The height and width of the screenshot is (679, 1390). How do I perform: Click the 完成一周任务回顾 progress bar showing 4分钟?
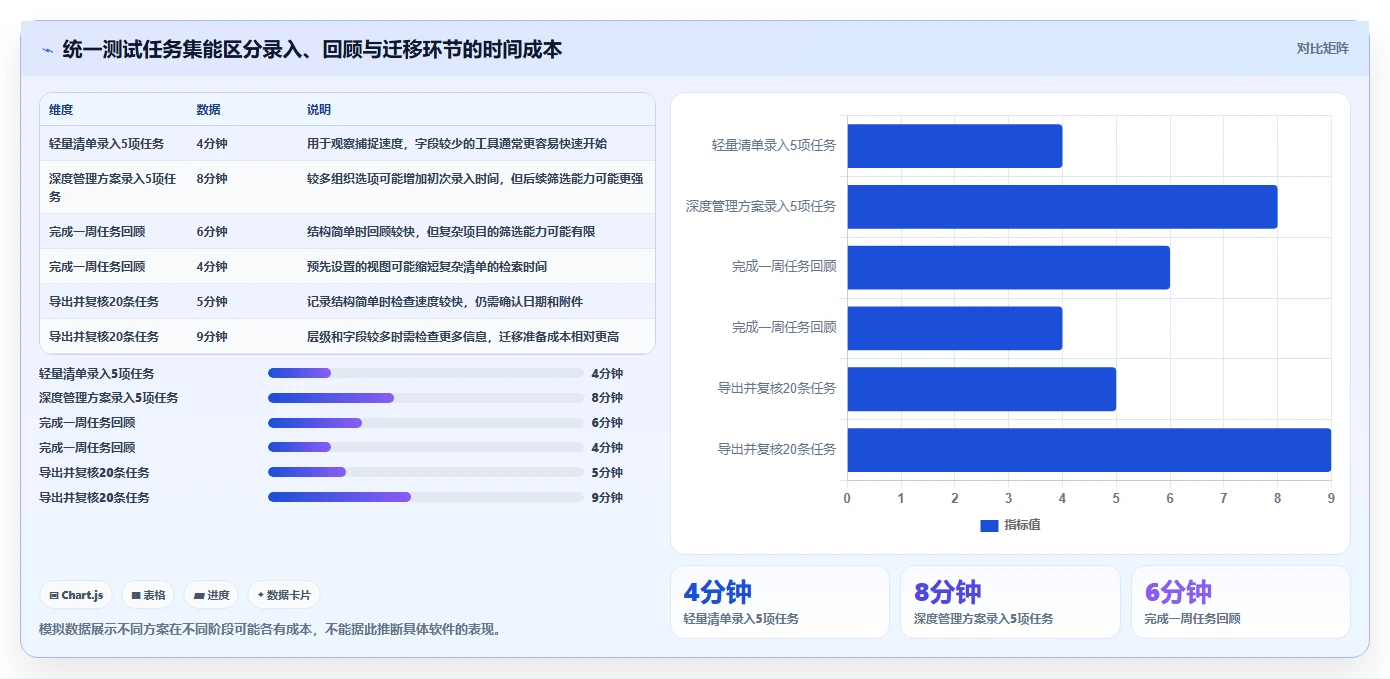(x=425, y=448)
